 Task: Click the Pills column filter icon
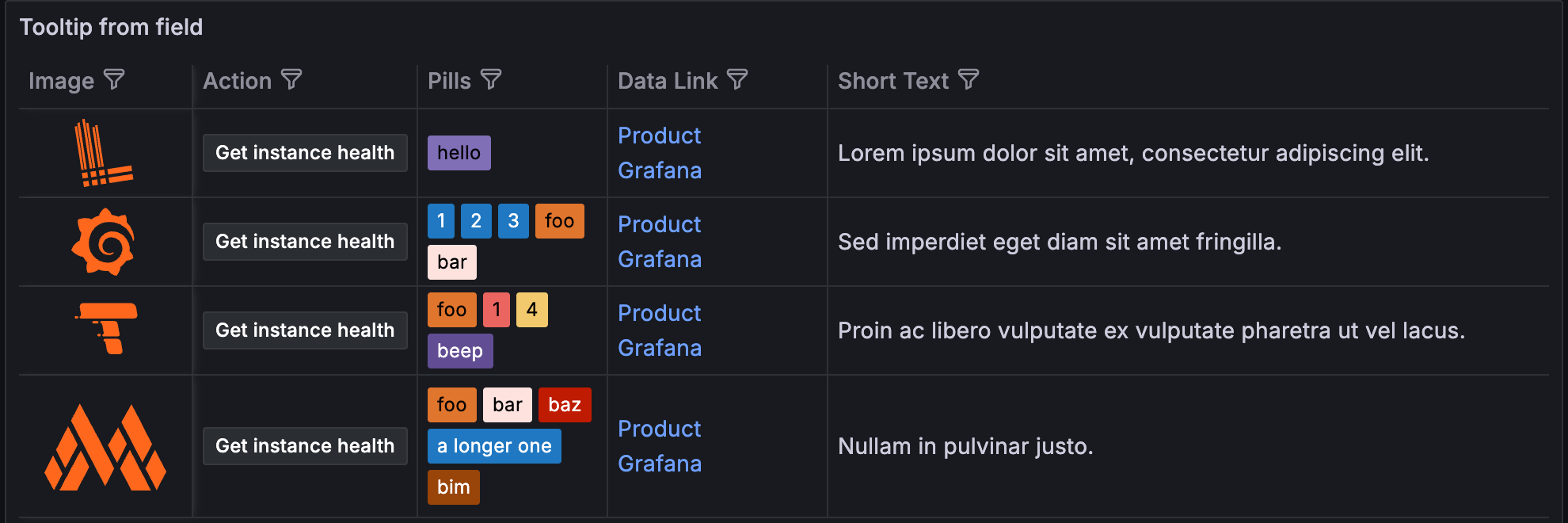tap(491, 79)
